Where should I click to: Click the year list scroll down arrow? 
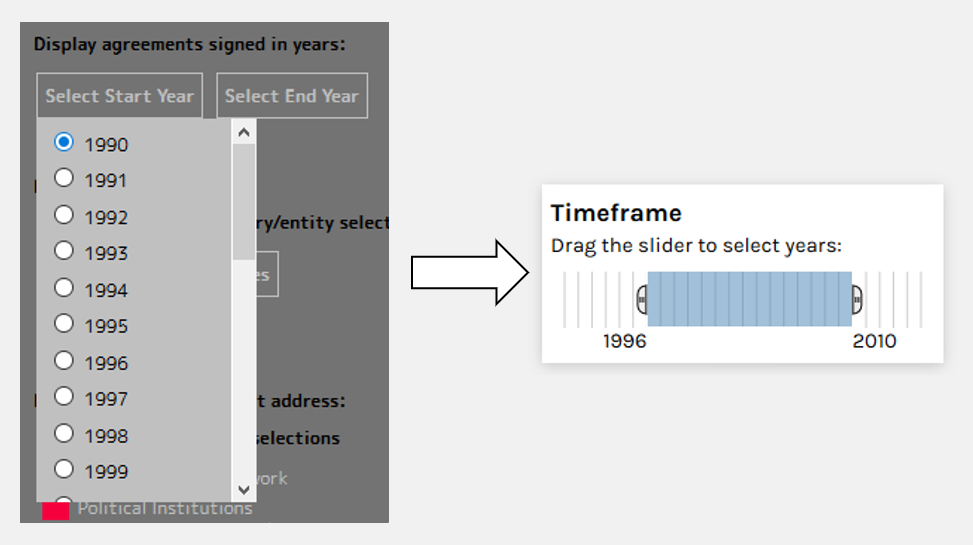244,490
